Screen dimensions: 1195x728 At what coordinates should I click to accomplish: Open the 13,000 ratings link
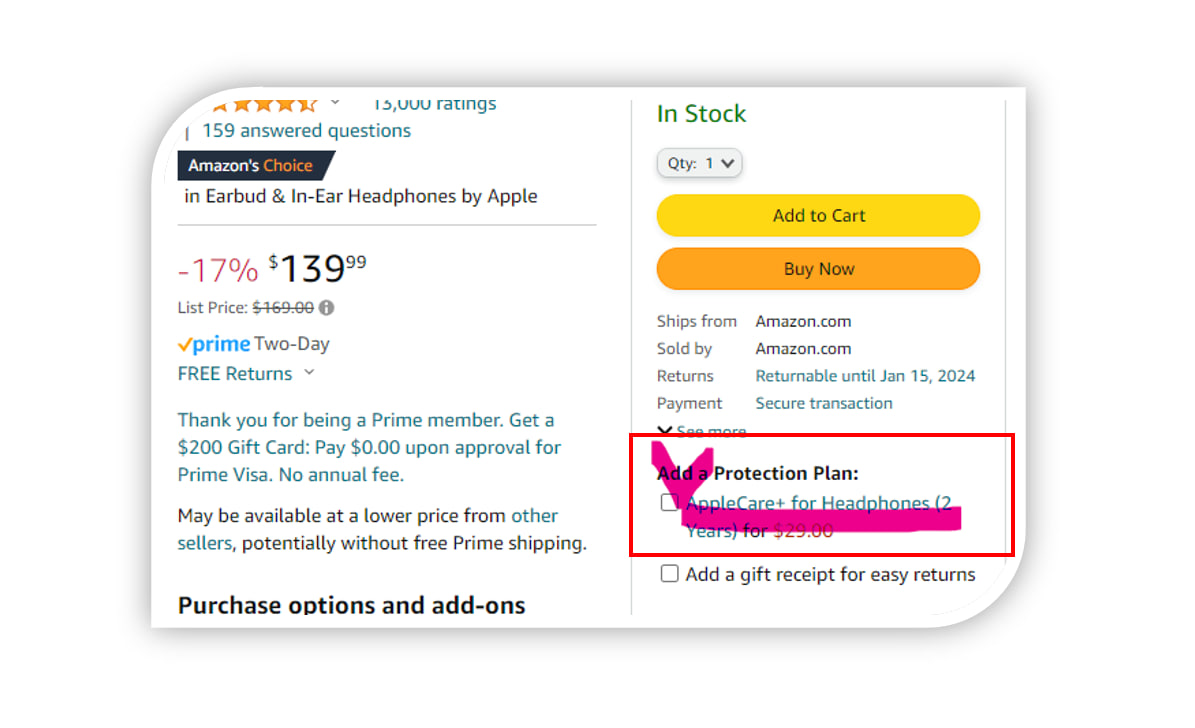(x=434, y=104)
